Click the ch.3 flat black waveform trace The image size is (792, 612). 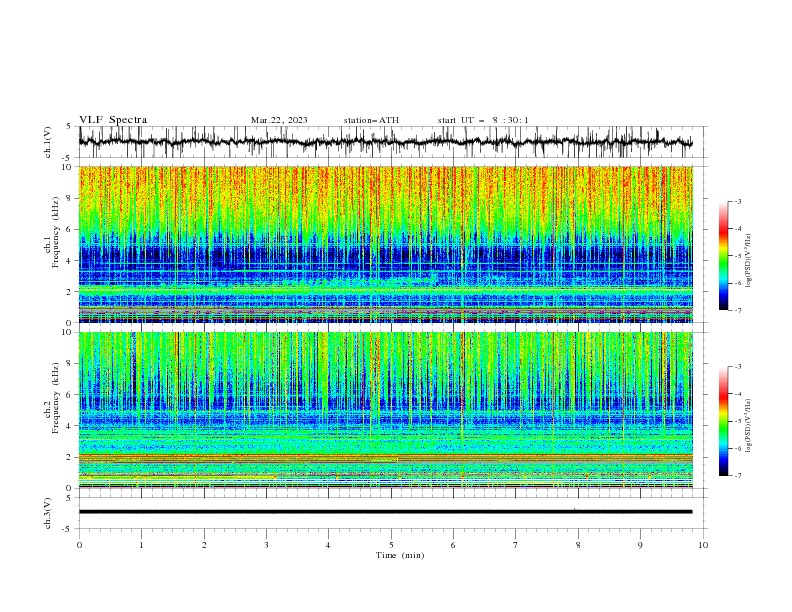click(386, 512)
